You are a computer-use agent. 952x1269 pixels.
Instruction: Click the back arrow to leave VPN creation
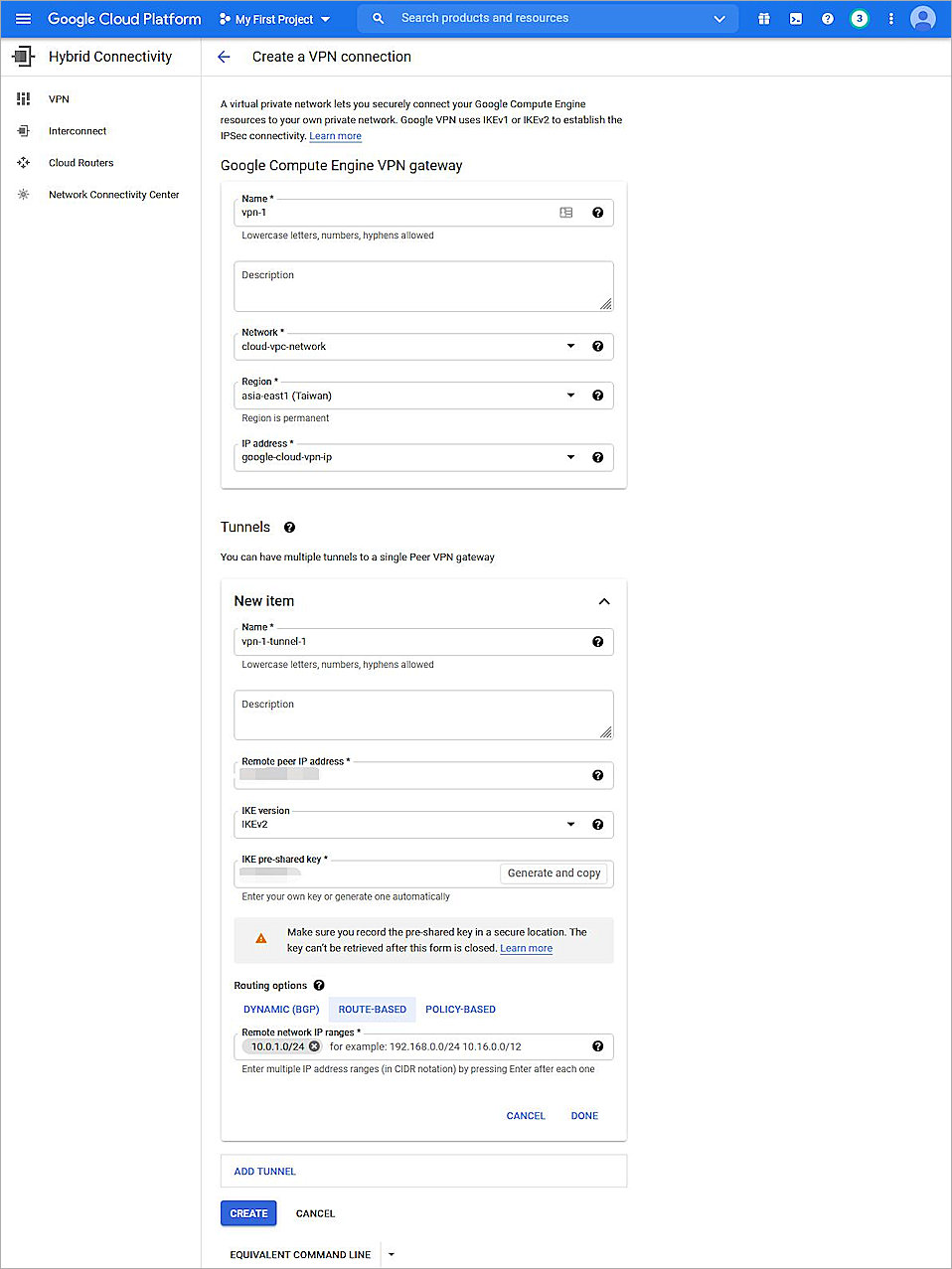pyautogui.click(x=224, y=57)
